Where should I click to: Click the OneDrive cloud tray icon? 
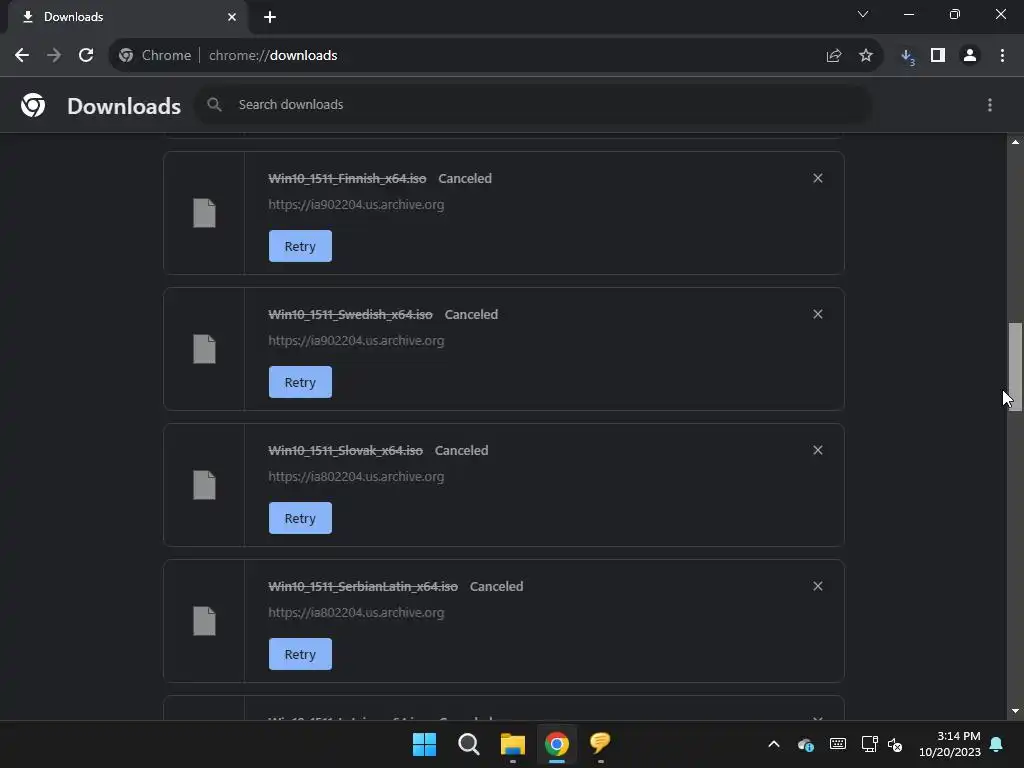coord(806,744)
